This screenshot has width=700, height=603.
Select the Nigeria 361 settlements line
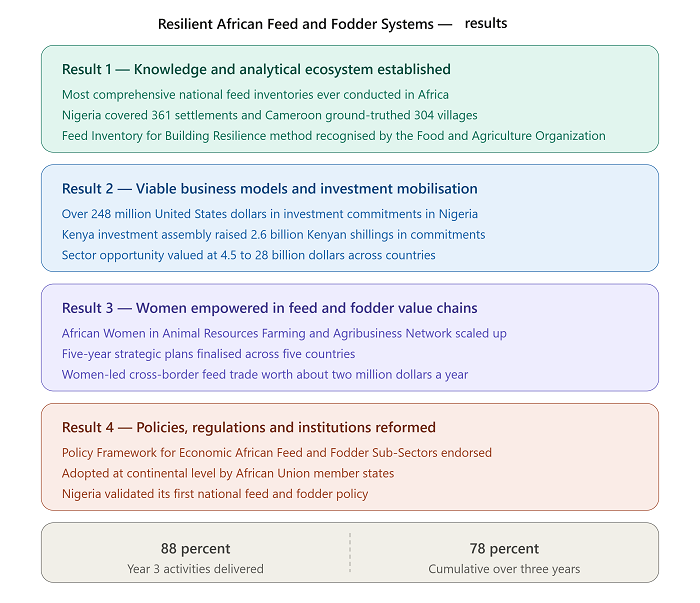[270, 115]
